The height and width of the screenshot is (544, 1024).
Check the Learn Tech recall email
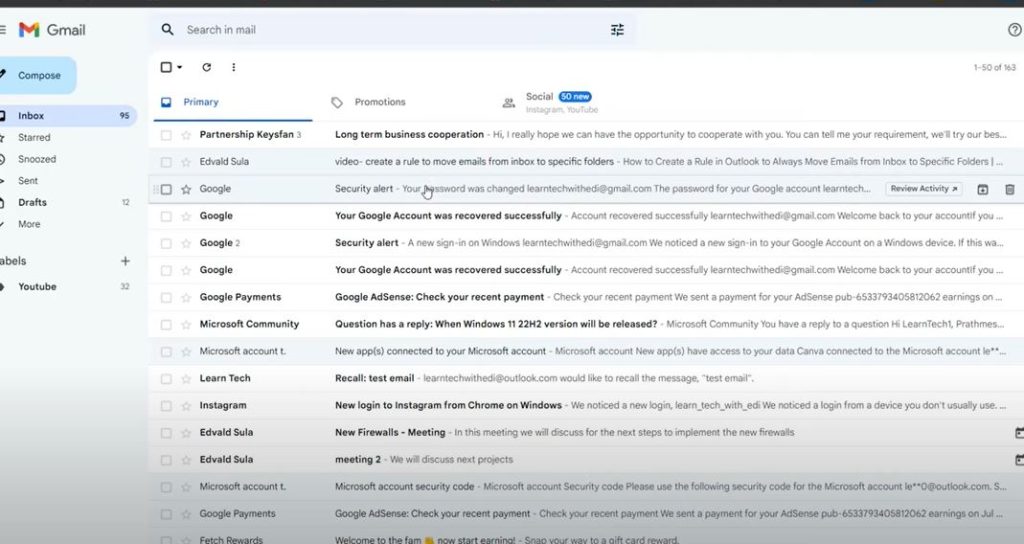click(166, 379)
